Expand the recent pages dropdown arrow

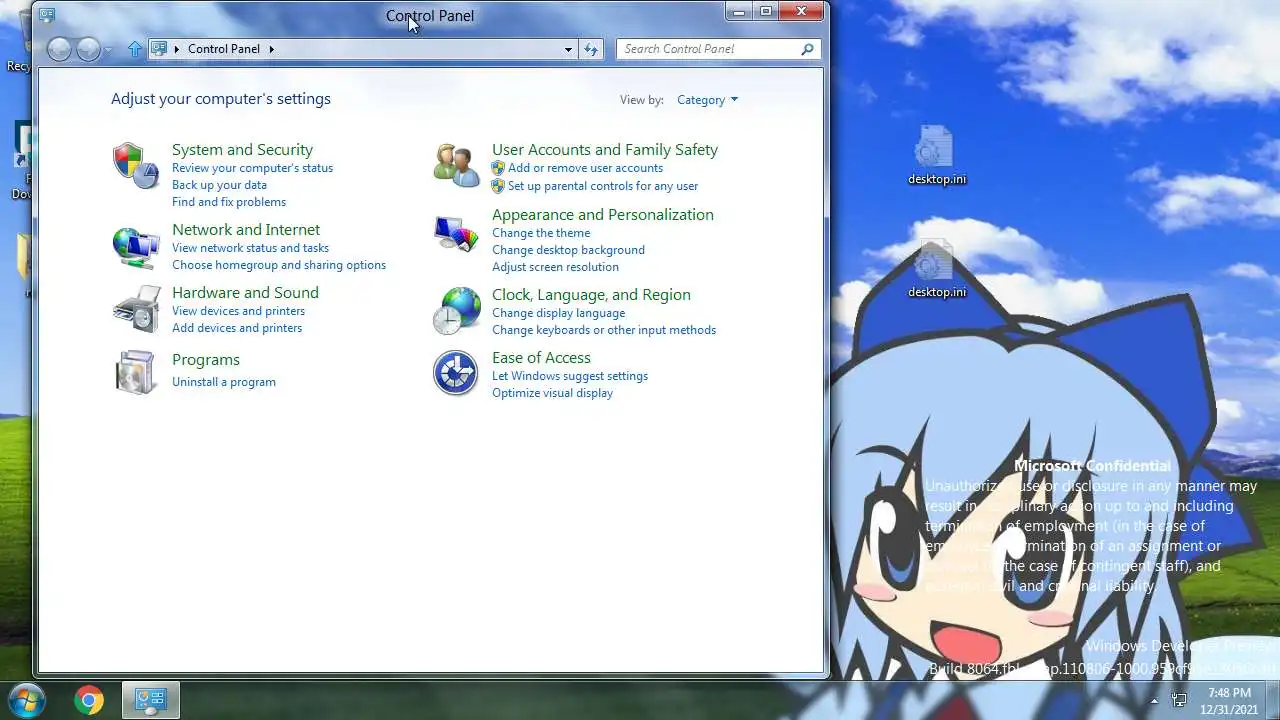[x=108, y=50]
